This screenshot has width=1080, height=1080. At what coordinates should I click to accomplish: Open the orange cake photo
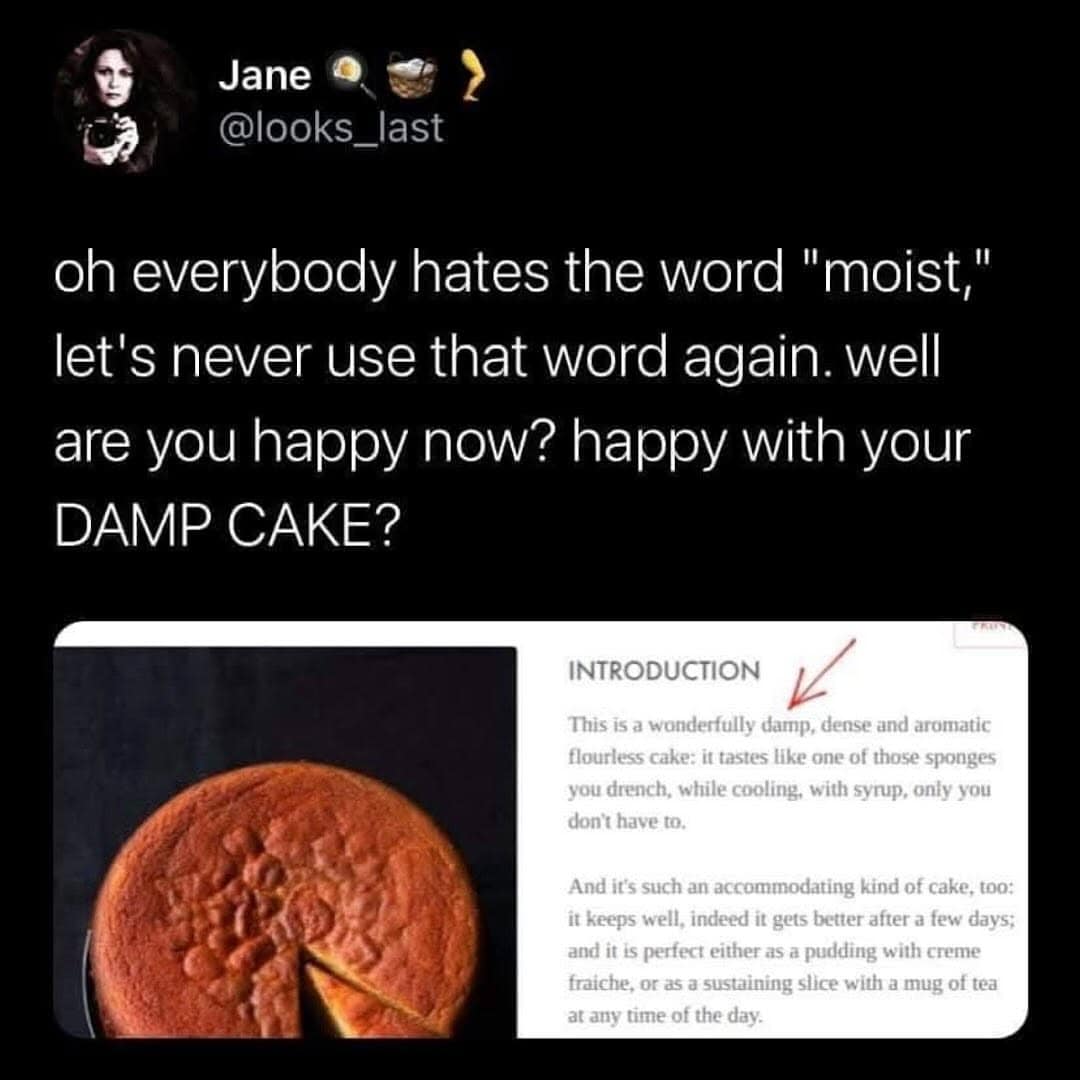click(x=285, y=842)
